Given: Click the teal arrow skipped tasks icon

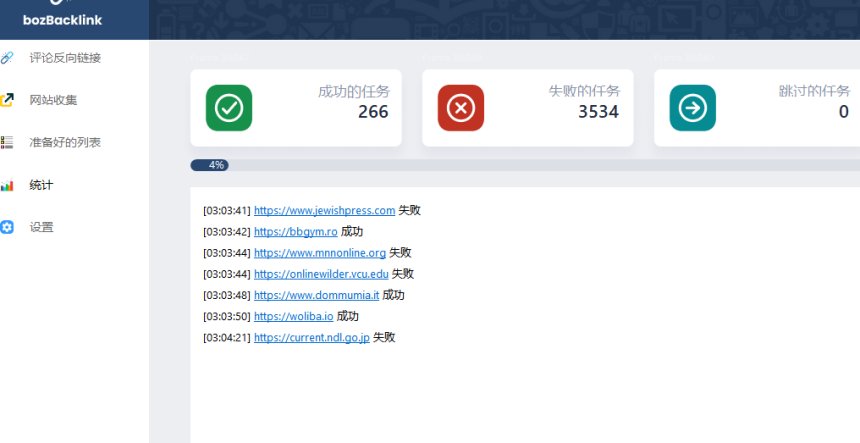Looking at the screenshot, I should tap(692, 108).
